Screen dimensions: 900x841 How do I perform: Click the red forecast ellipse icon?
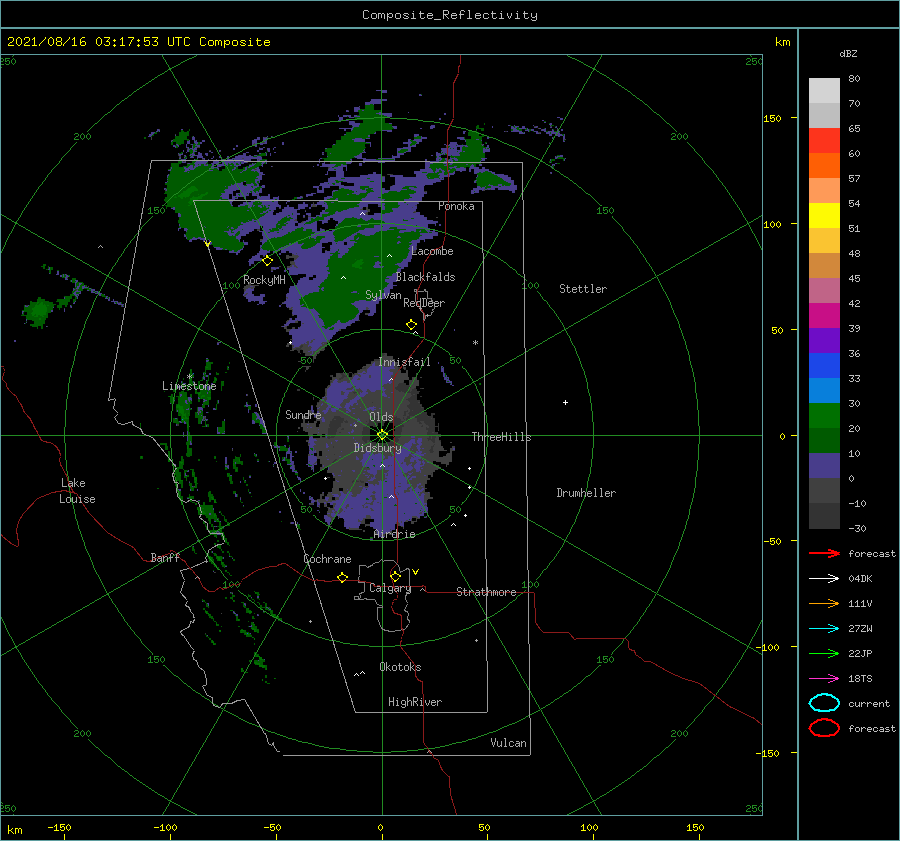pos(824,728)
